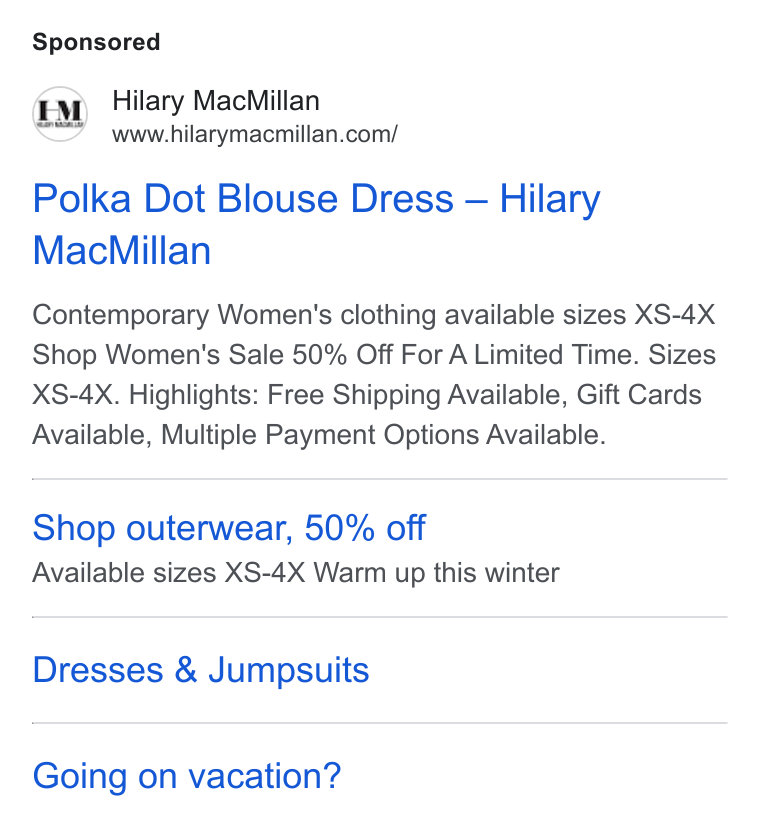
Task: Click the Gift Cards highlight text
Action: [x=639, y=394]
